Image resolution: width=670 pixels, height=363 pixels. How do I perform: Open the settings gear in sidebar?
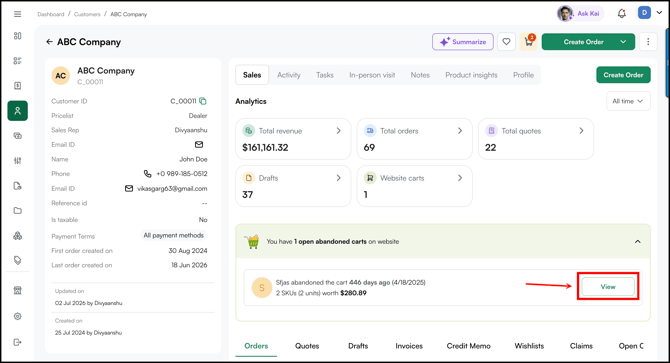(x=18, y=316)
